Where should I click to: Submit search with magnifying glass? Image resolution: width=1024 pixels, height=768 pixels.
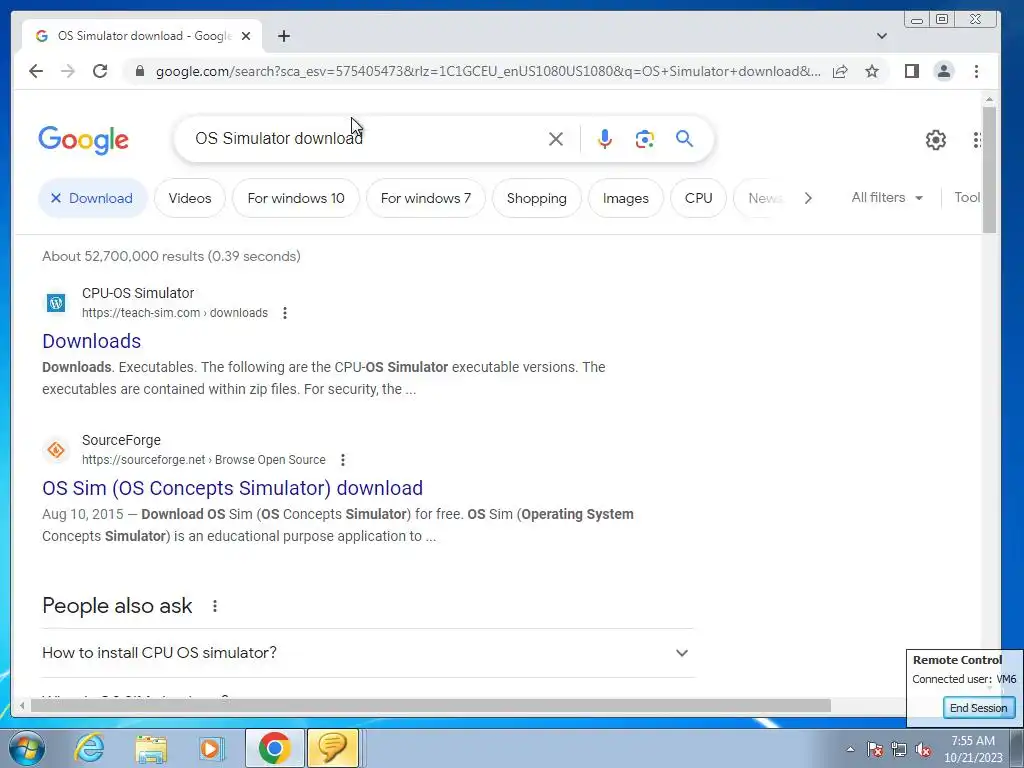pyautogui.click(x=684, y=138)
